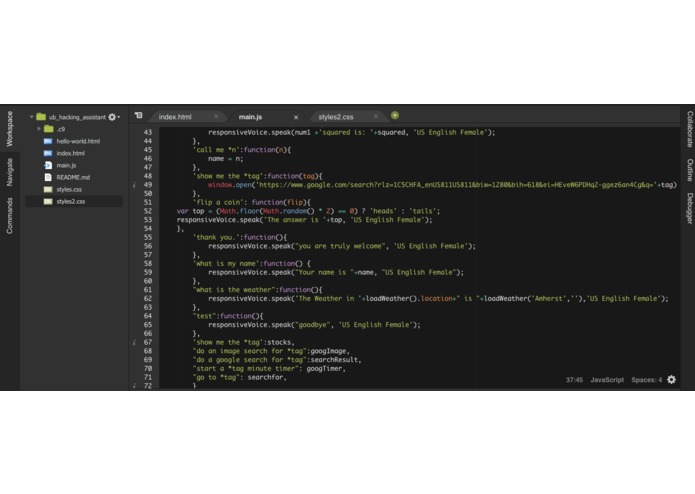
Task: Switch to the styles2.css tab
Action: [336, 117]
